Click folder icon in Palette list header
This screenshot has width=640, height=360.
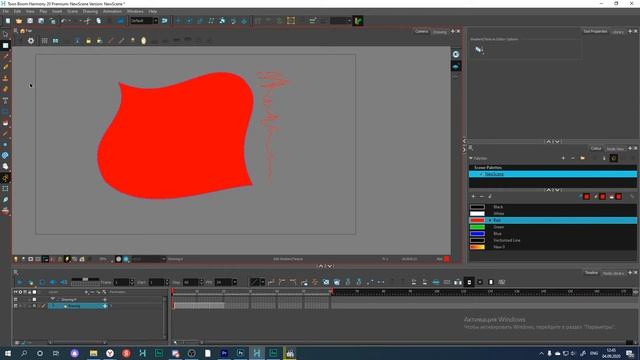pyautogui.click(x=582, y=158)
